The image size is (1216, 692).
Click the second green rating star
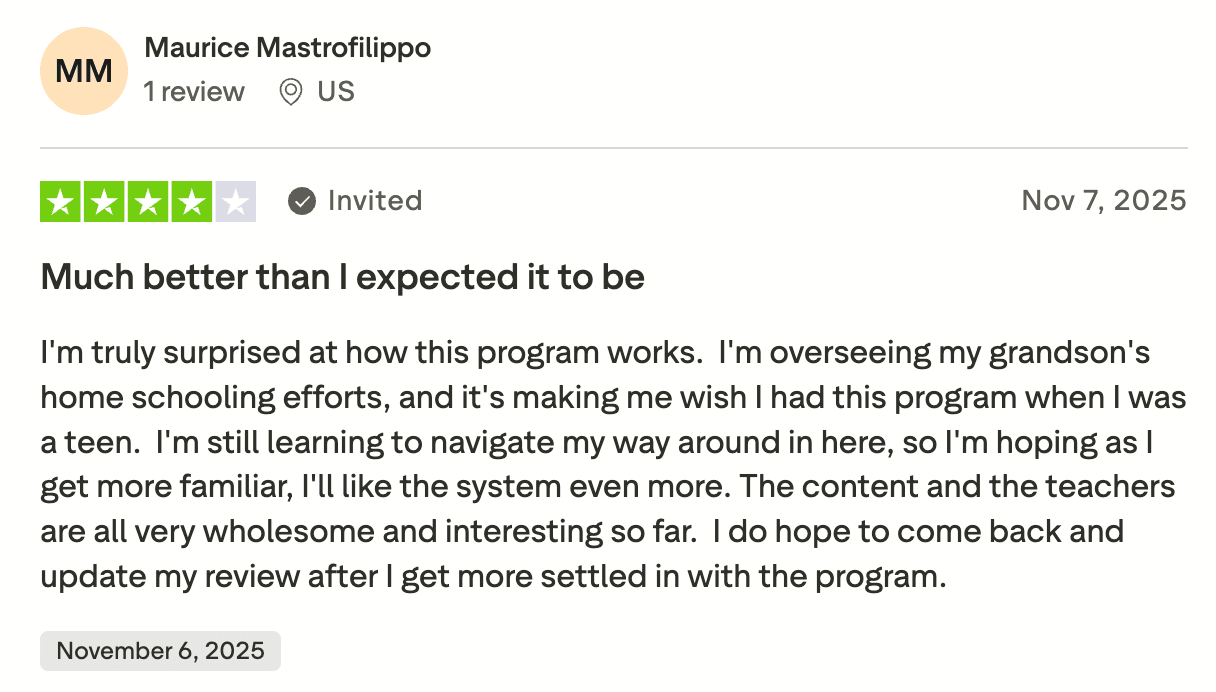tap(104, 201)
